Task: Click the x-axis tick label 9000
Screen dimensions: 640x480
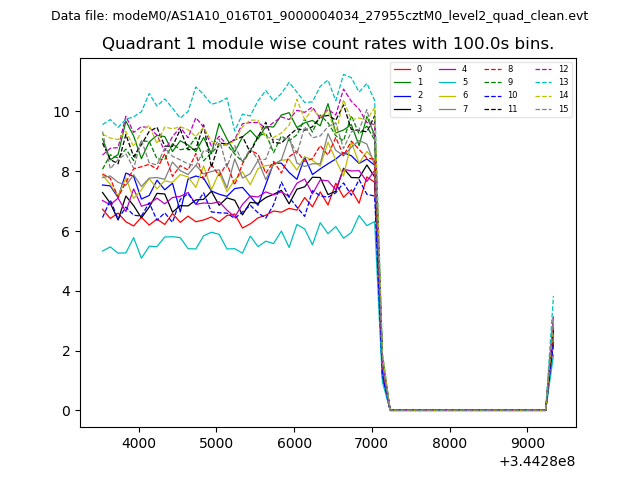Action: pos(528,443)
